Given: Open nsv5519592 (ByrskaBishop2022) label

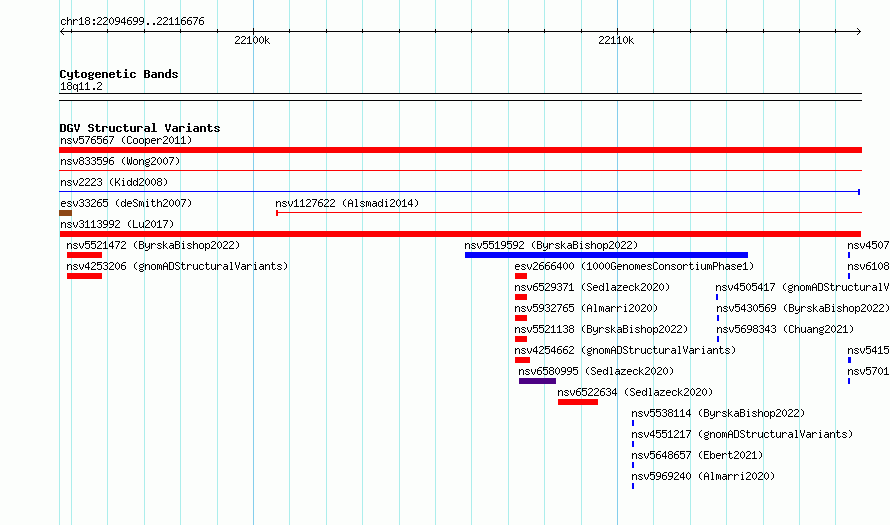Looking at the screenshot, I should click(x=551, y=245).
